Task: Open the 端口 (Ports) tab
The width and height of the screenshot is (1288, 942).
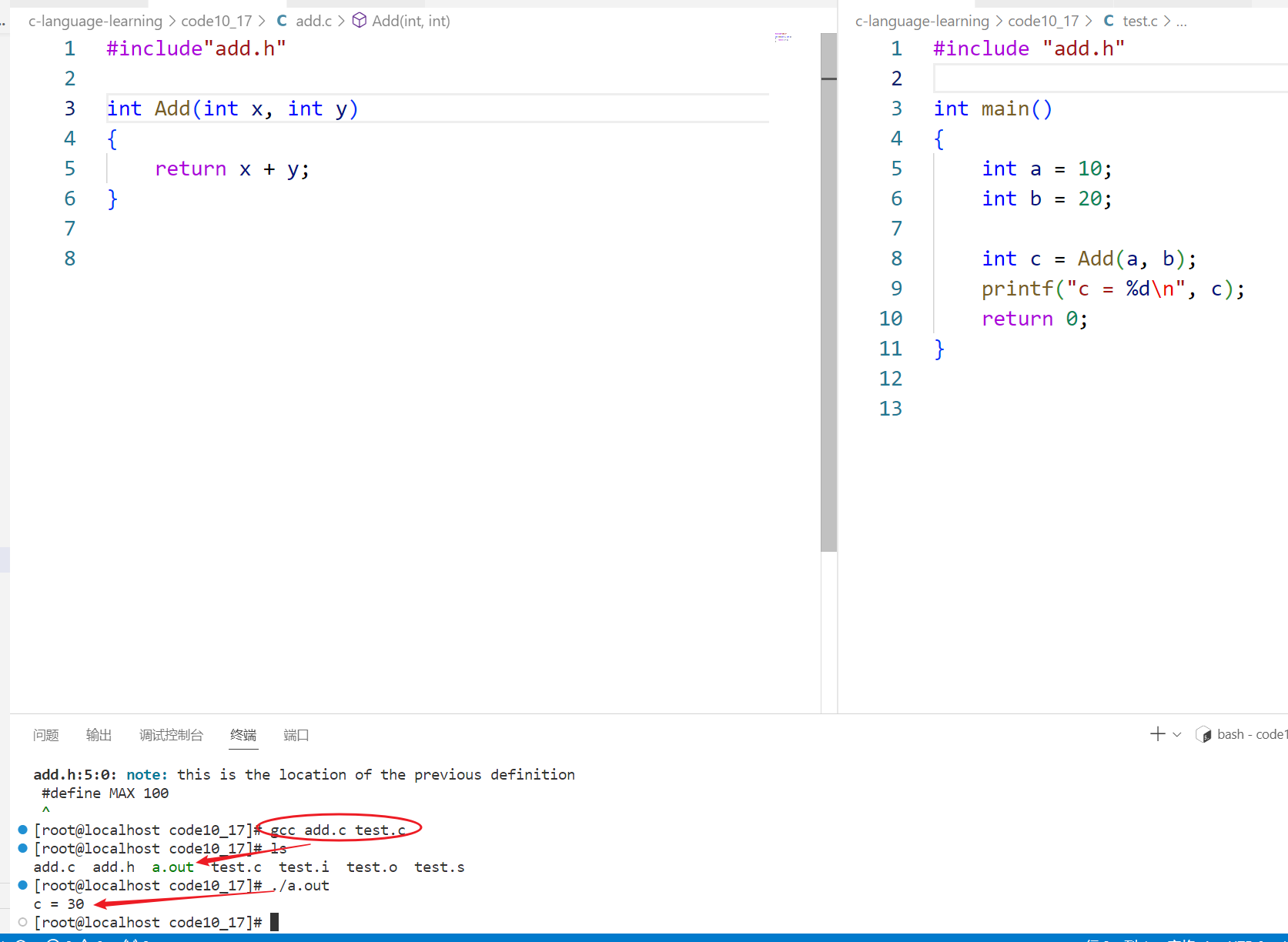Action: [296, 735]
